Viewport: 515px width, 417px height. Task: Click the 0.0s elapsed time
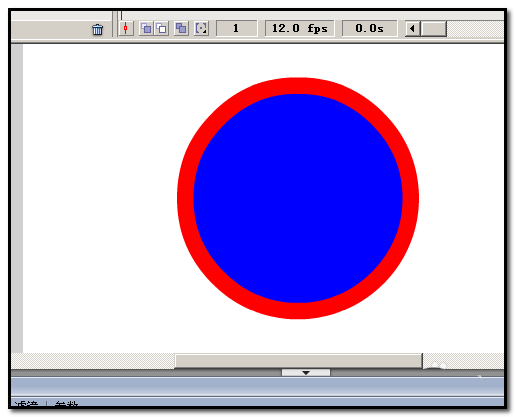(369, 28)
